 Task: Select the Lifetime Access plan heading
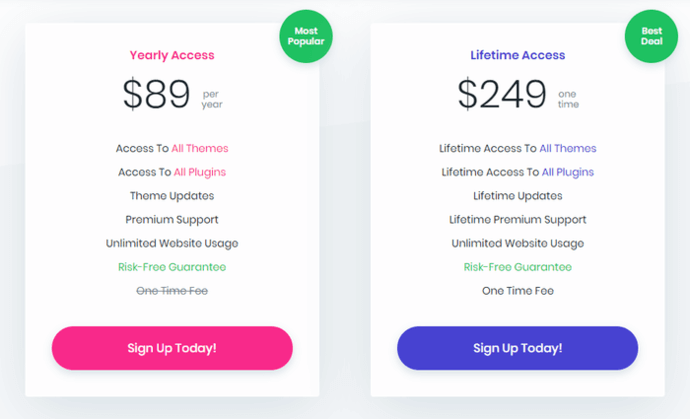click(517, 56)
